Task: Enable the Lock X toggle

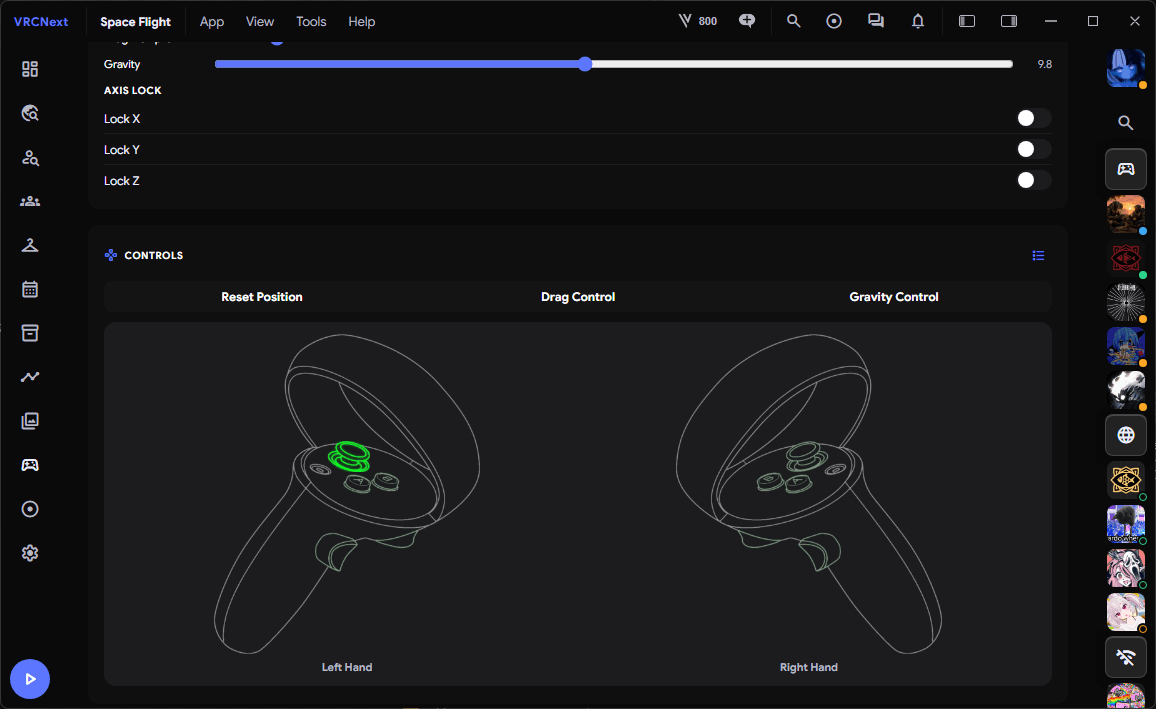Action: pyautogui.click(x=1033, y=119)
